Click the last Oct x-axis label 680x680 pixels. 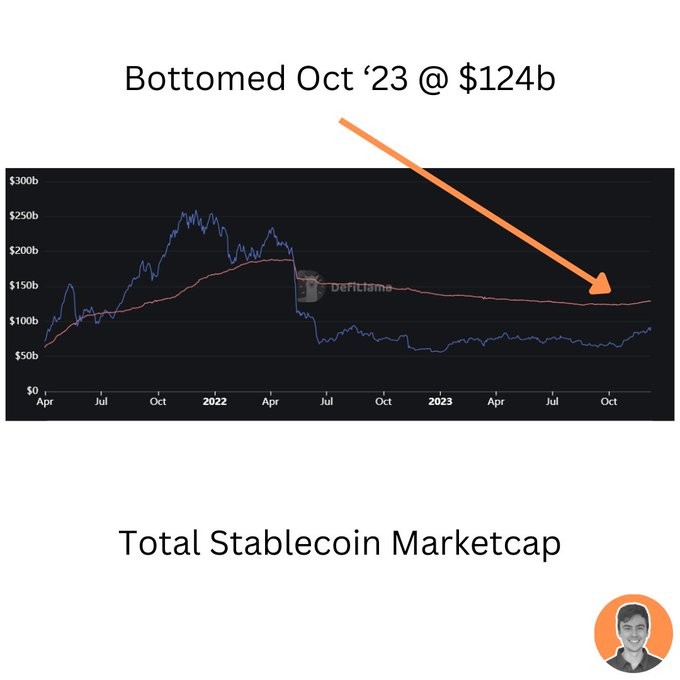(x=609, y=402)
